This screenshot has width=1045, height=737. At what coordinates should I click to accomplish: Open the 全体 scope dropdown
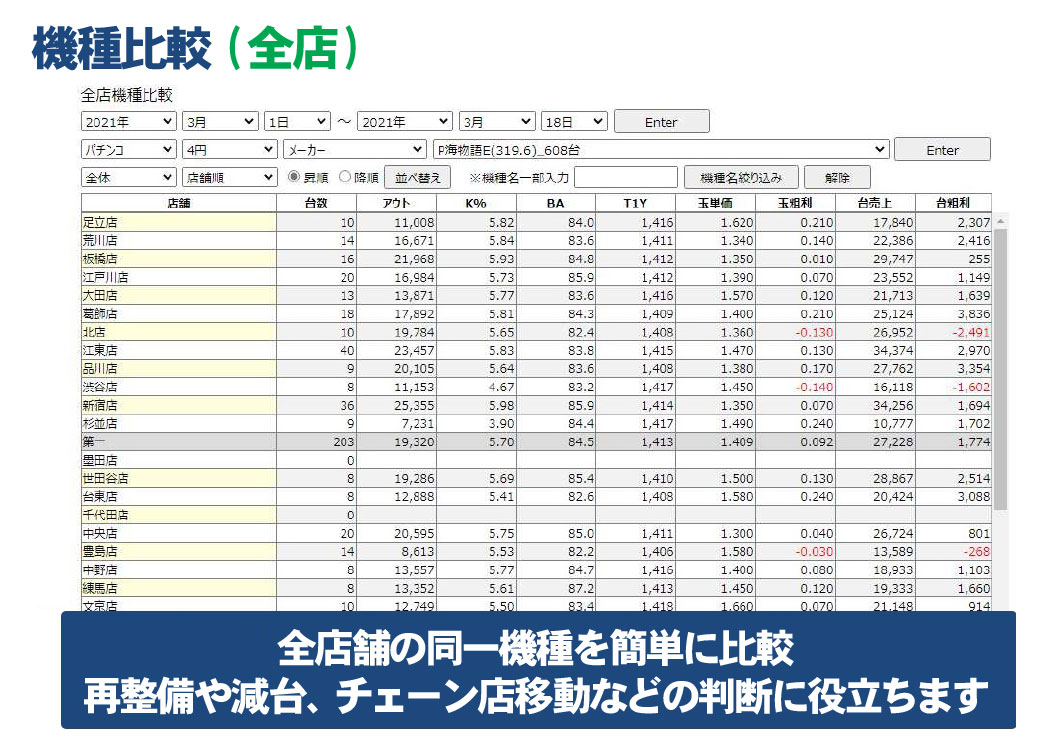click(x=127, y=176)
